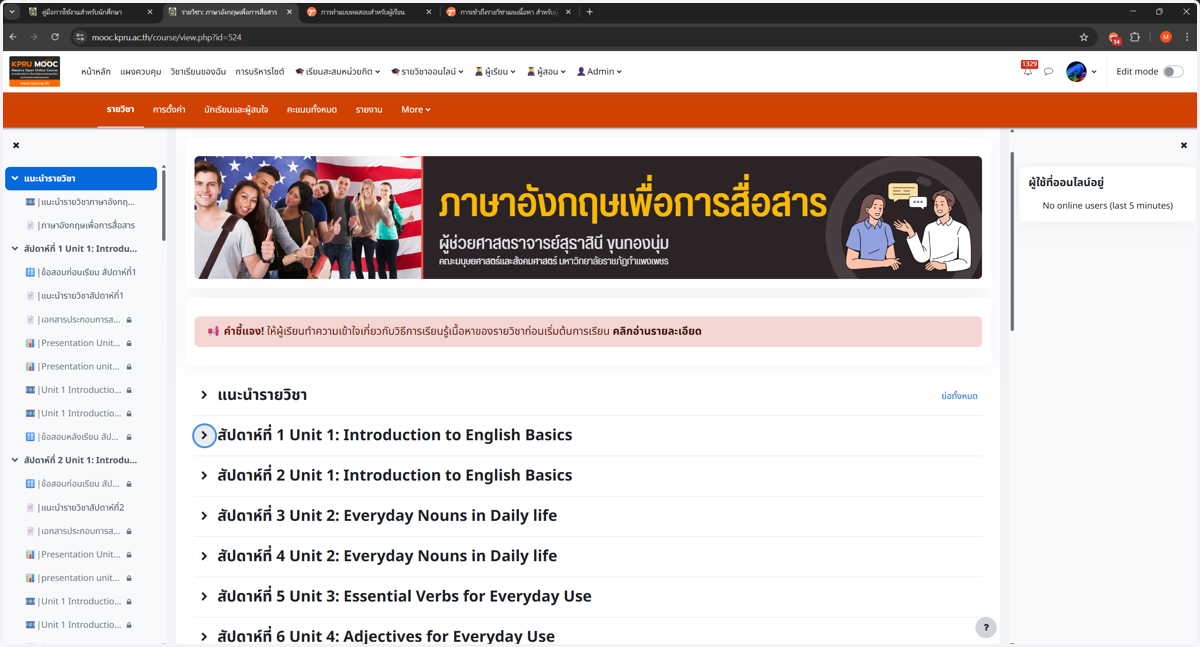The height and width of the screenshot is (647, 1200).
Task: Open the รายวิชาออนไลน์ dropdown menu
Action: pyautogui.click(x=427, y=72)
